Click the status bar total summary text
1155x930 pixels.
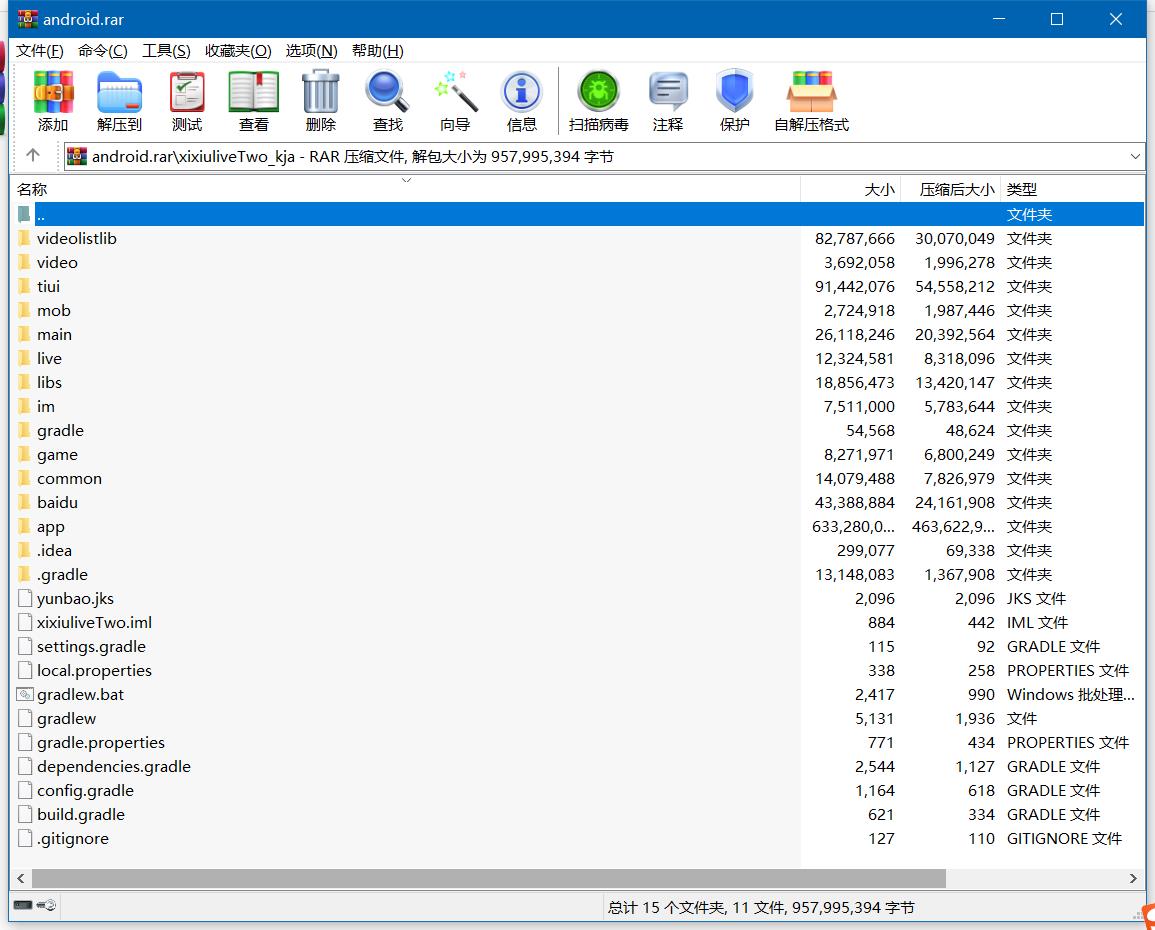tap(761, 907)
